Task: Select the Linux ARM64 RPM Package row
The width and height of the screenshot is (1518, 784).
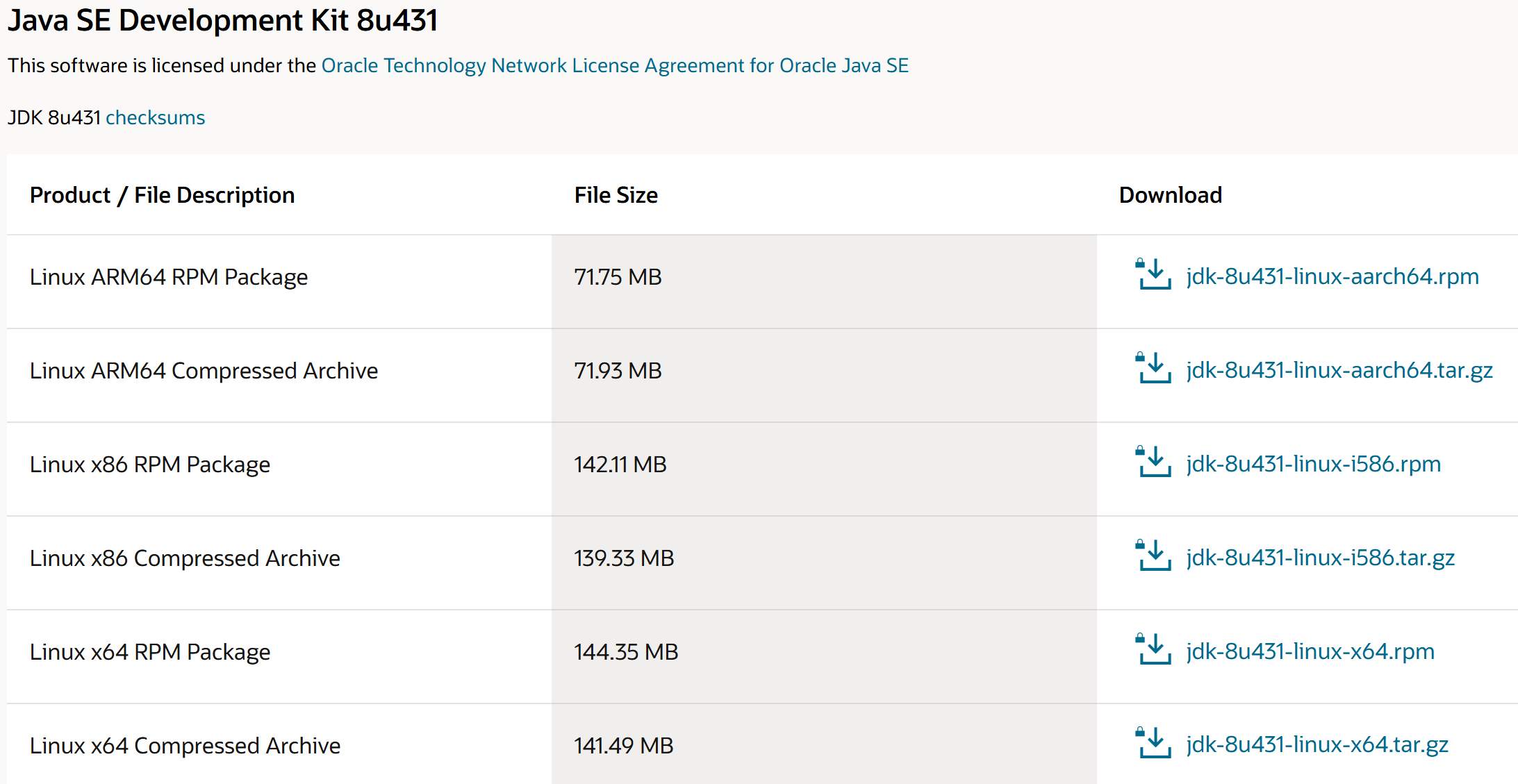Action: (x=169, y=277)
